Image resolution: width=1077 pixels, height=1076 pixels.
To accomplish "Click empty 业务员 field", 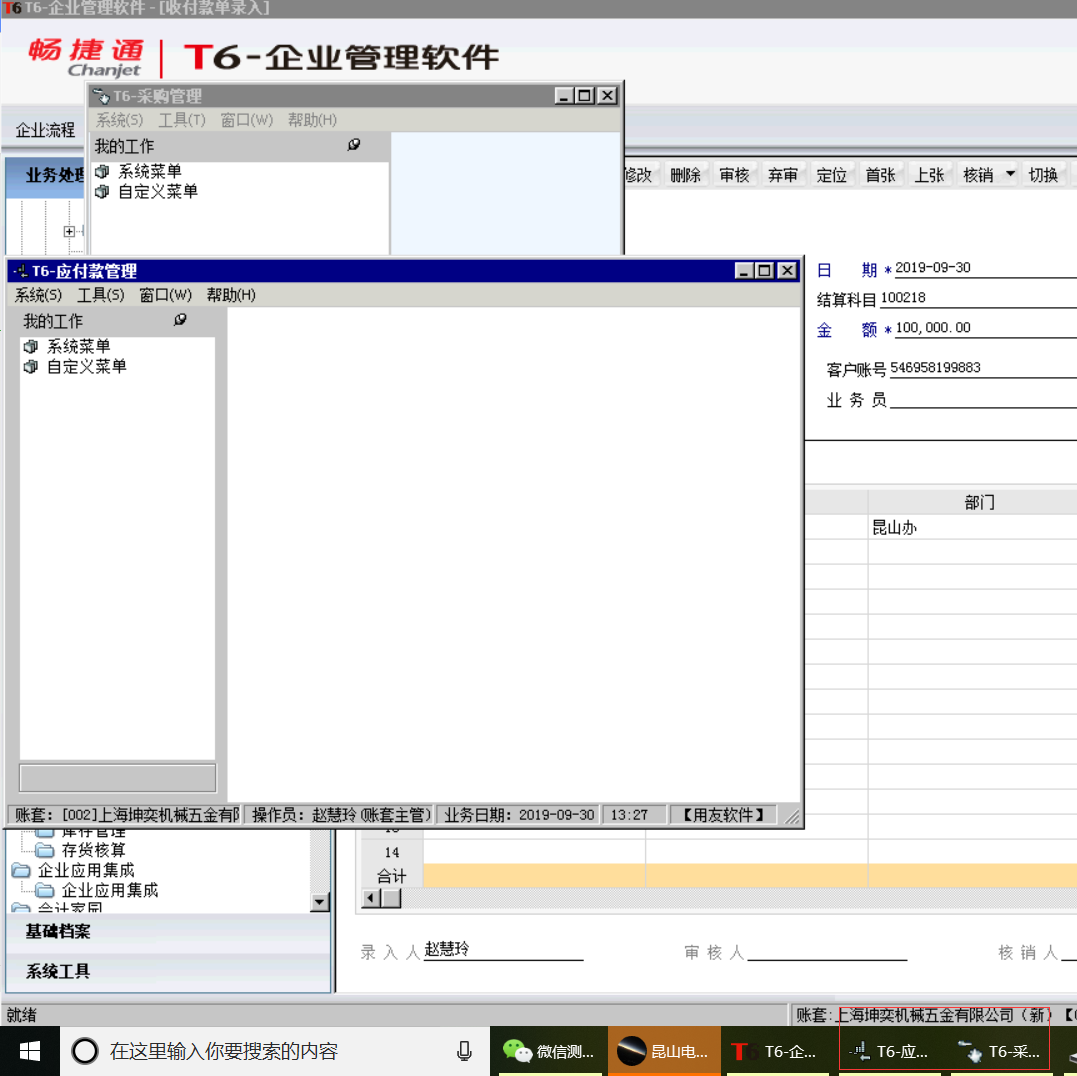I will [983, 399].
